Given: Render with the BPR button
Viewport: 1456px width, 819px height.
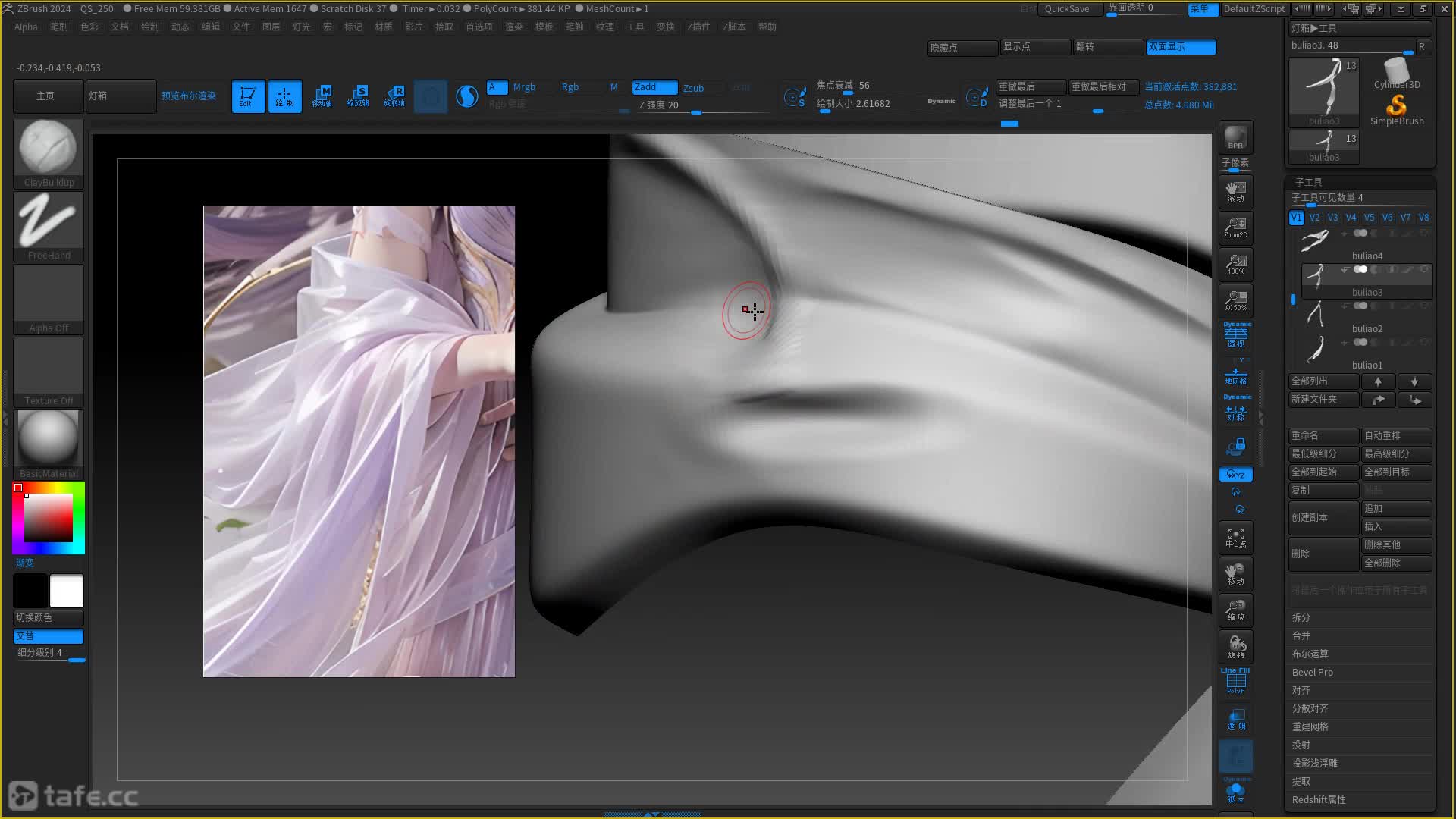Looking at the screenshot, I should [x=1235, y=137].
